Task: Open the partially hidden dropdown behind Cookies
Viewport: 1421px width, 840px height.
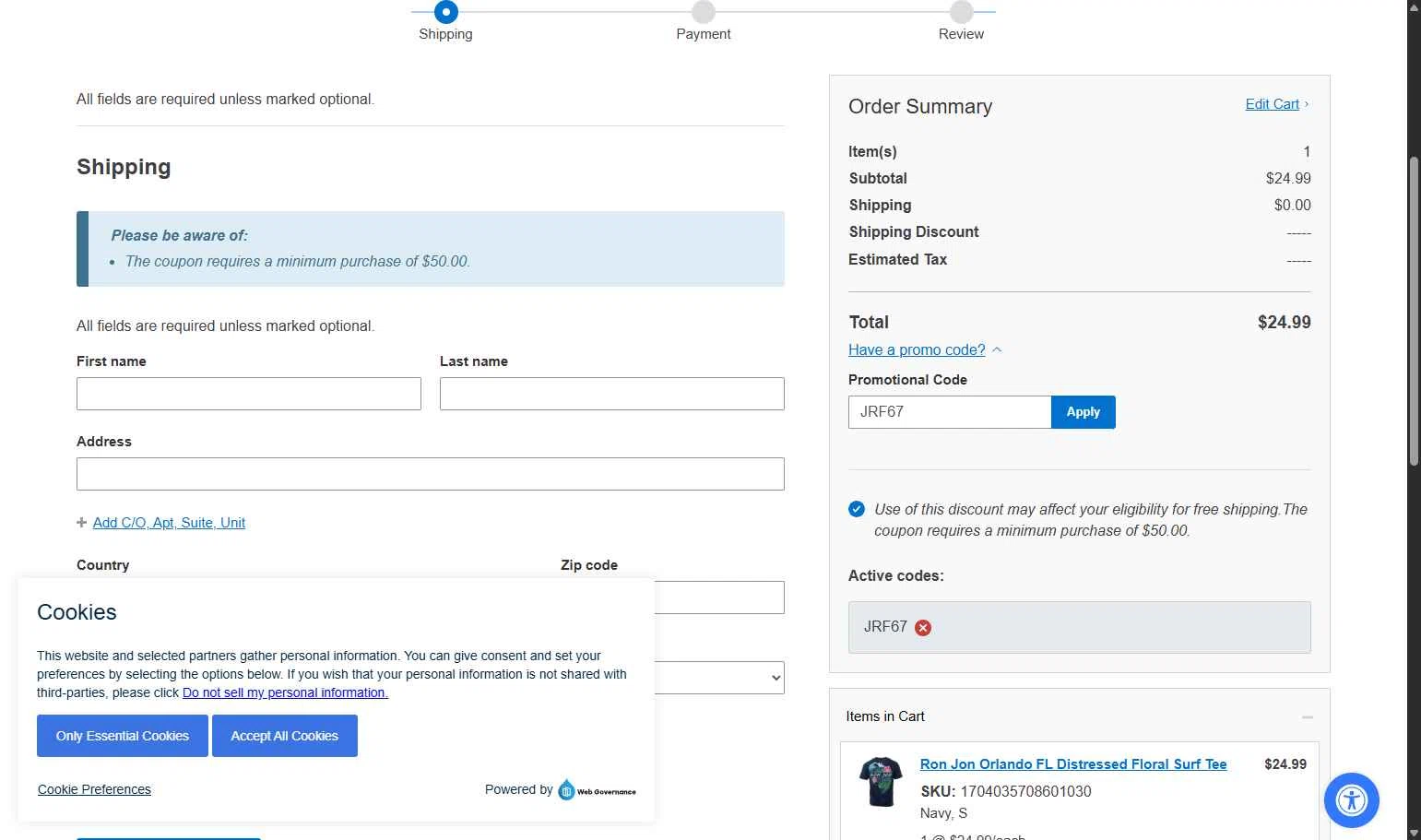Action: coord(719,678)
